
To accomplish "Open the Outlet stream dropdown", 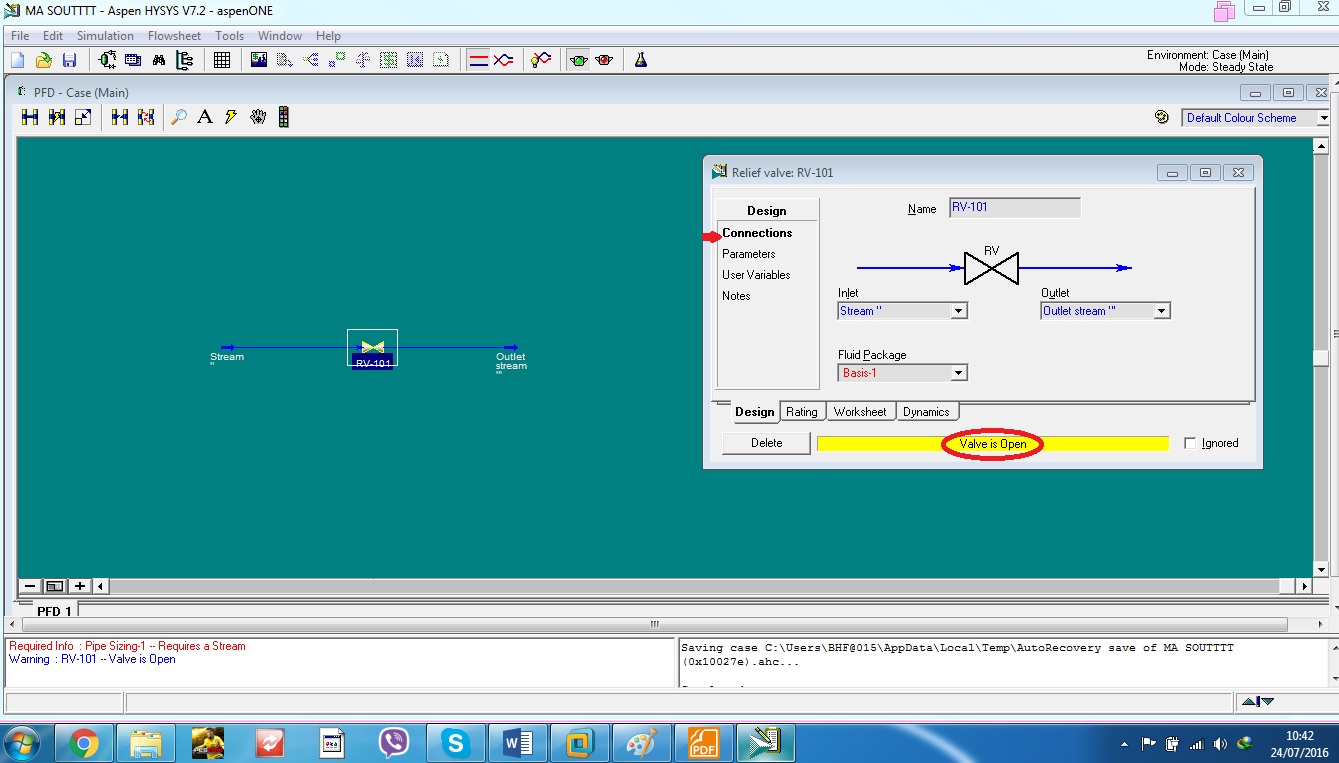I will 1162,311.
